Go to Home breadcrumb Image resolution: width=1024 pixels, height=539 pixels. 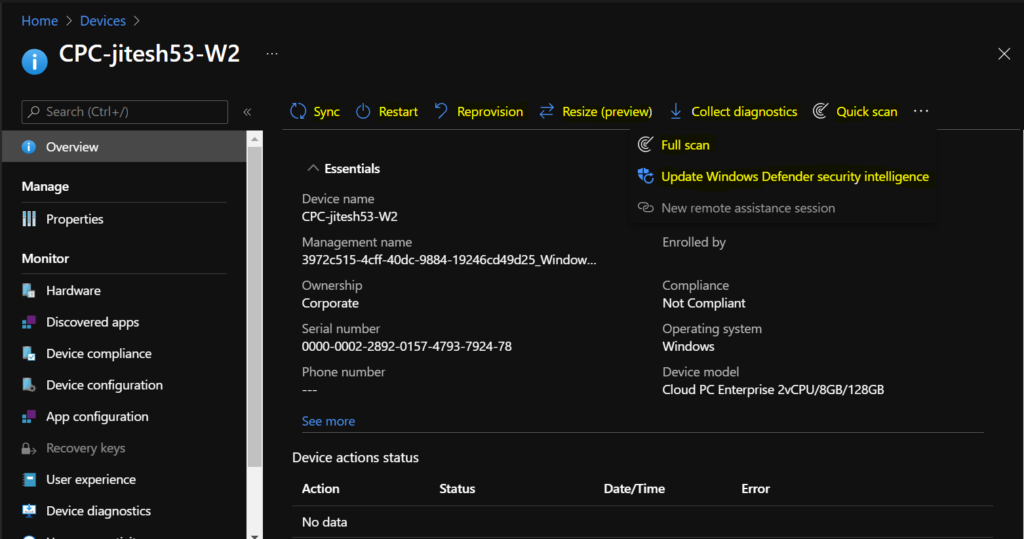pyautogui.click(x=39, y=21)
